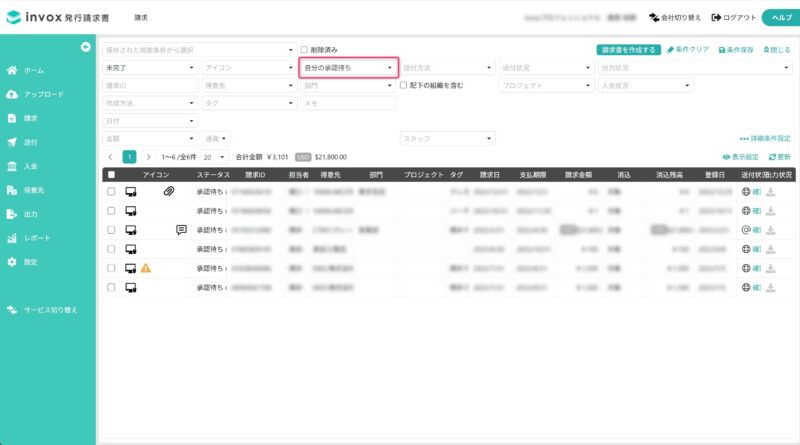This screenshot has width=800, height=445.
Task: Click 条件保存 to save filters
Action: pyautogui.click(x=736, y=50)
